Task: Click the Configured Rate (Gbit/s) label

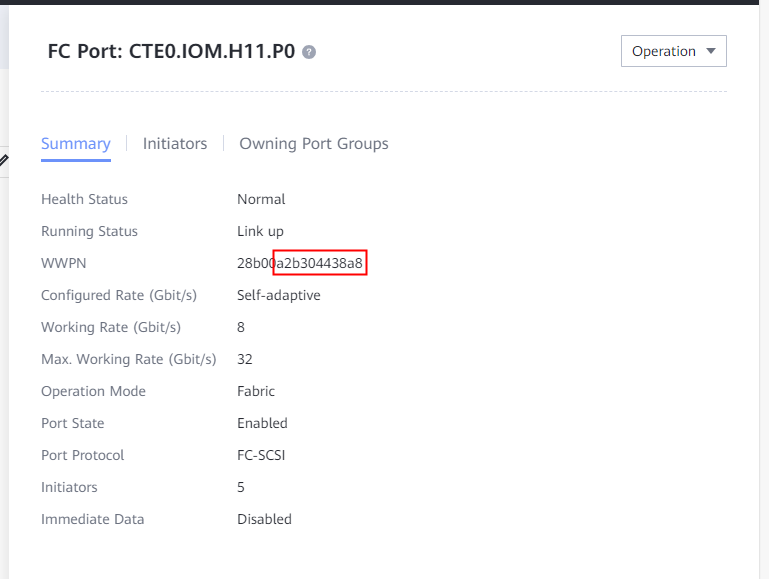Action: pos(119,295)
